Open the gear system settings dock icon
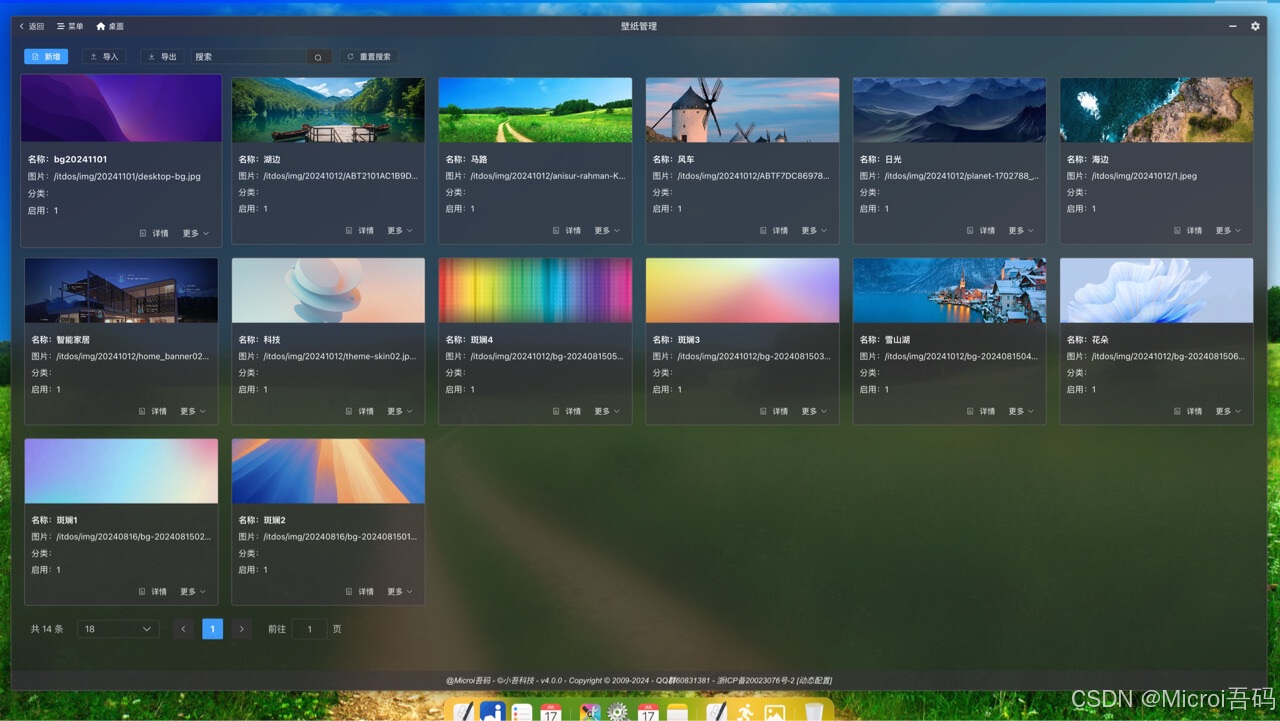The image size is (1280, 721). coord(618,712)
